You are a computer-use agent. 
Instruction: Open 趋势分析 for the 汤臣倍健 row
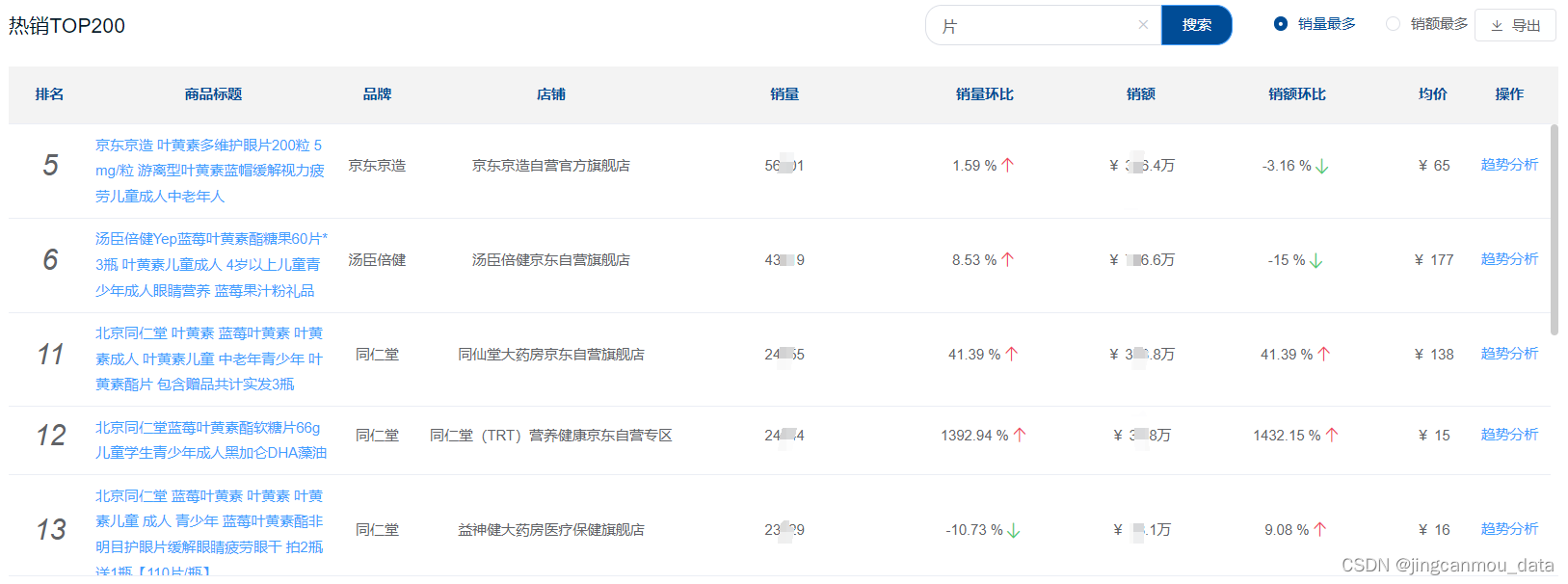1509,259
